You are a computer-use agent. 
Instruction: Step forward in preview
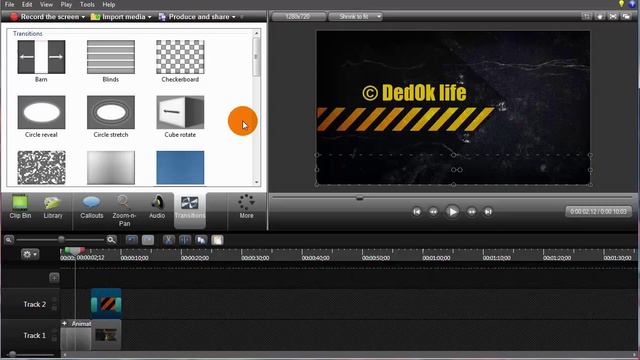click(x=471, y=212)
